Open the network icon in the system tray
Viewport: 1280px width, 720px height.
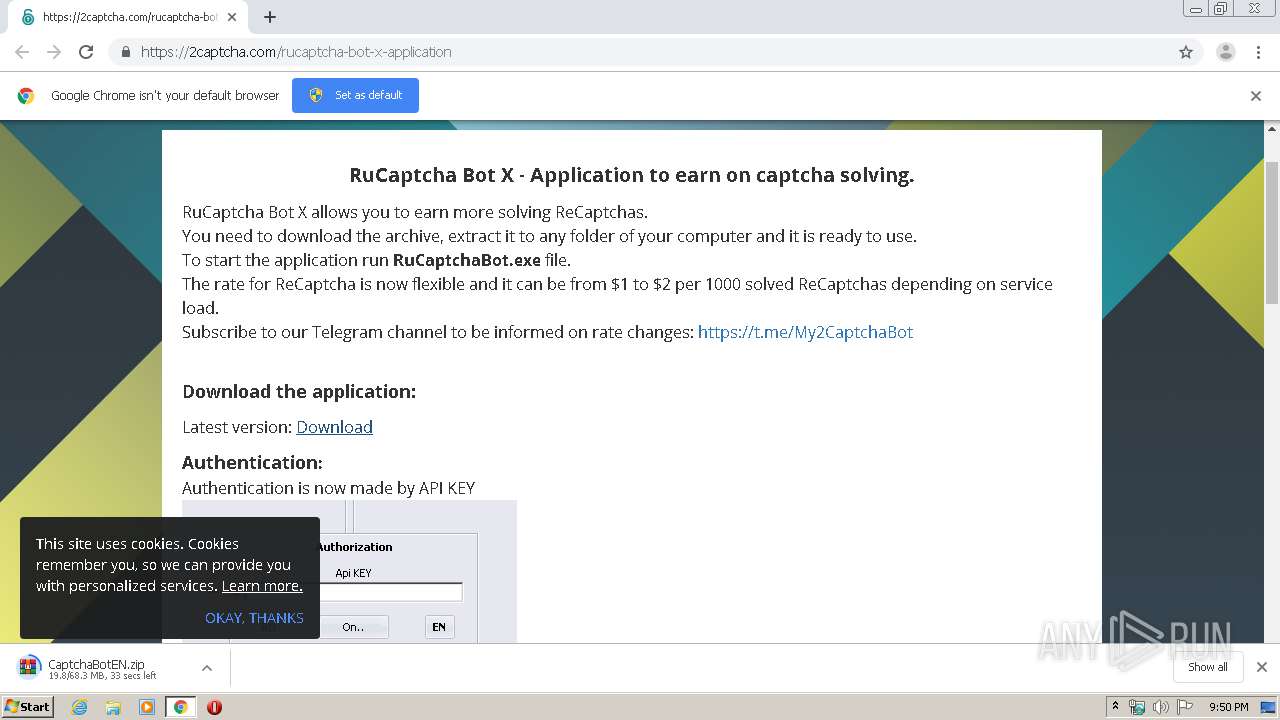point(1137,707)
